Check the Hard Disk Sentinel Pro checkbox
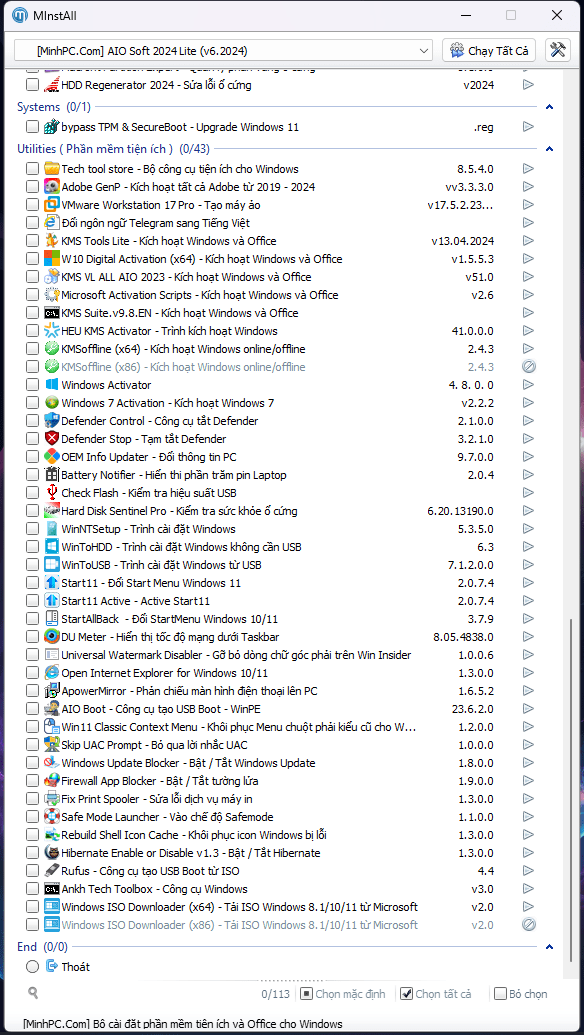The image size is (584, 1035). pos(32,511)
